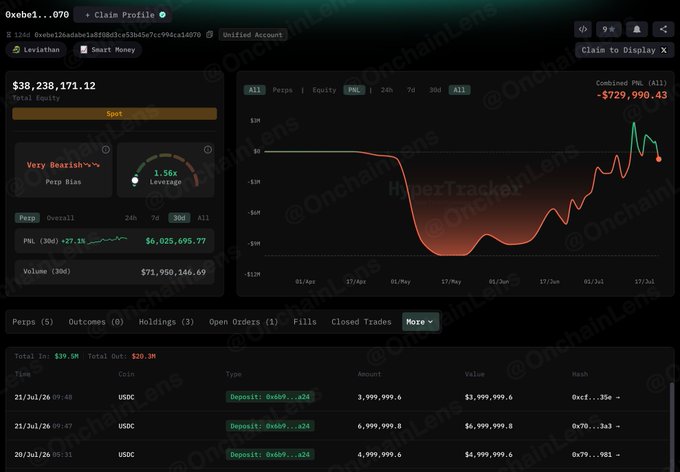Set stats period to All
This screenshot has height=472, width=680.
pyautogui.click(x=203, y=218)
